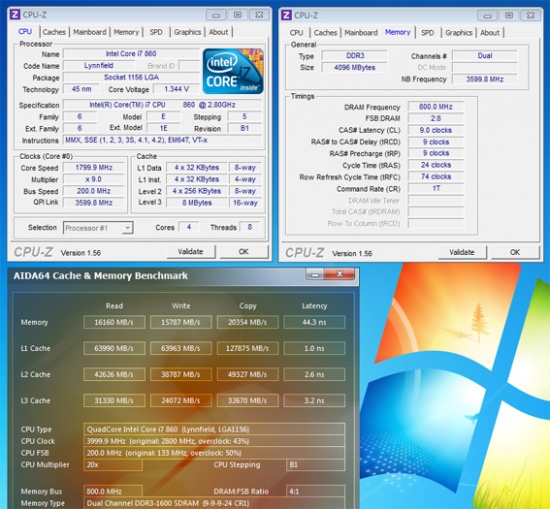Click CPU Clock field showing 3999.9 MHz
Image resolution: width=550 pixels, height=509 pixels.
coord(214,441)
